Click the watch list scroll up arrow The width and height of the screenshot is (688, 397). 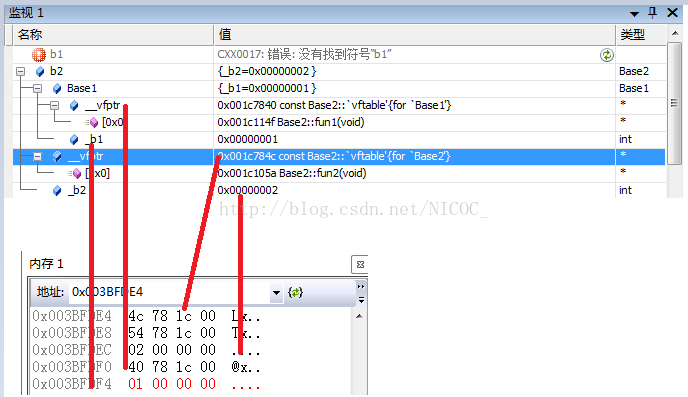pyautogui.click(x=675, y=33)
